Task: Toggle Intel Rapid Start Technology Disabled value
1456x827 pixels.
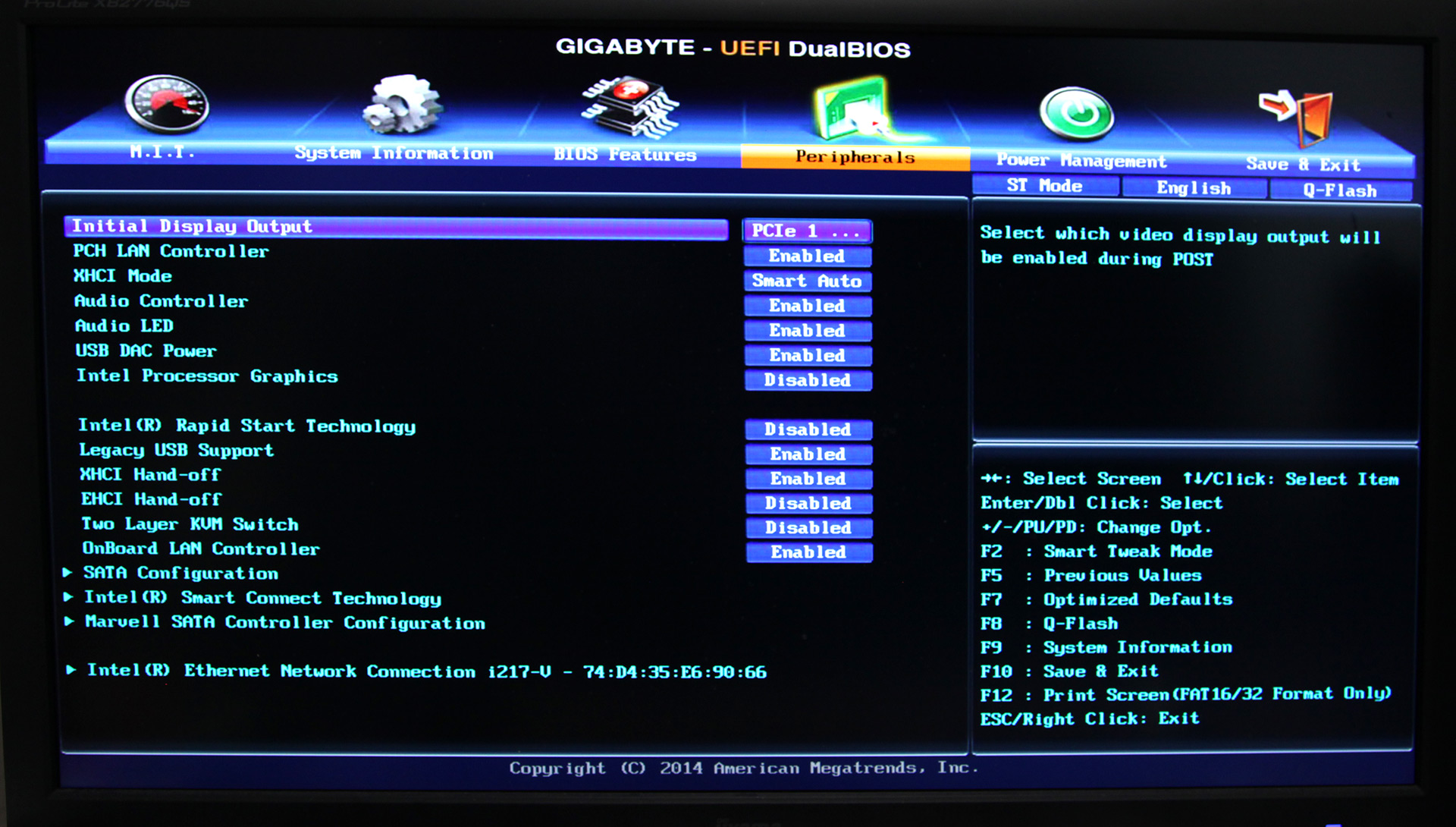Action: coord(808,429)
